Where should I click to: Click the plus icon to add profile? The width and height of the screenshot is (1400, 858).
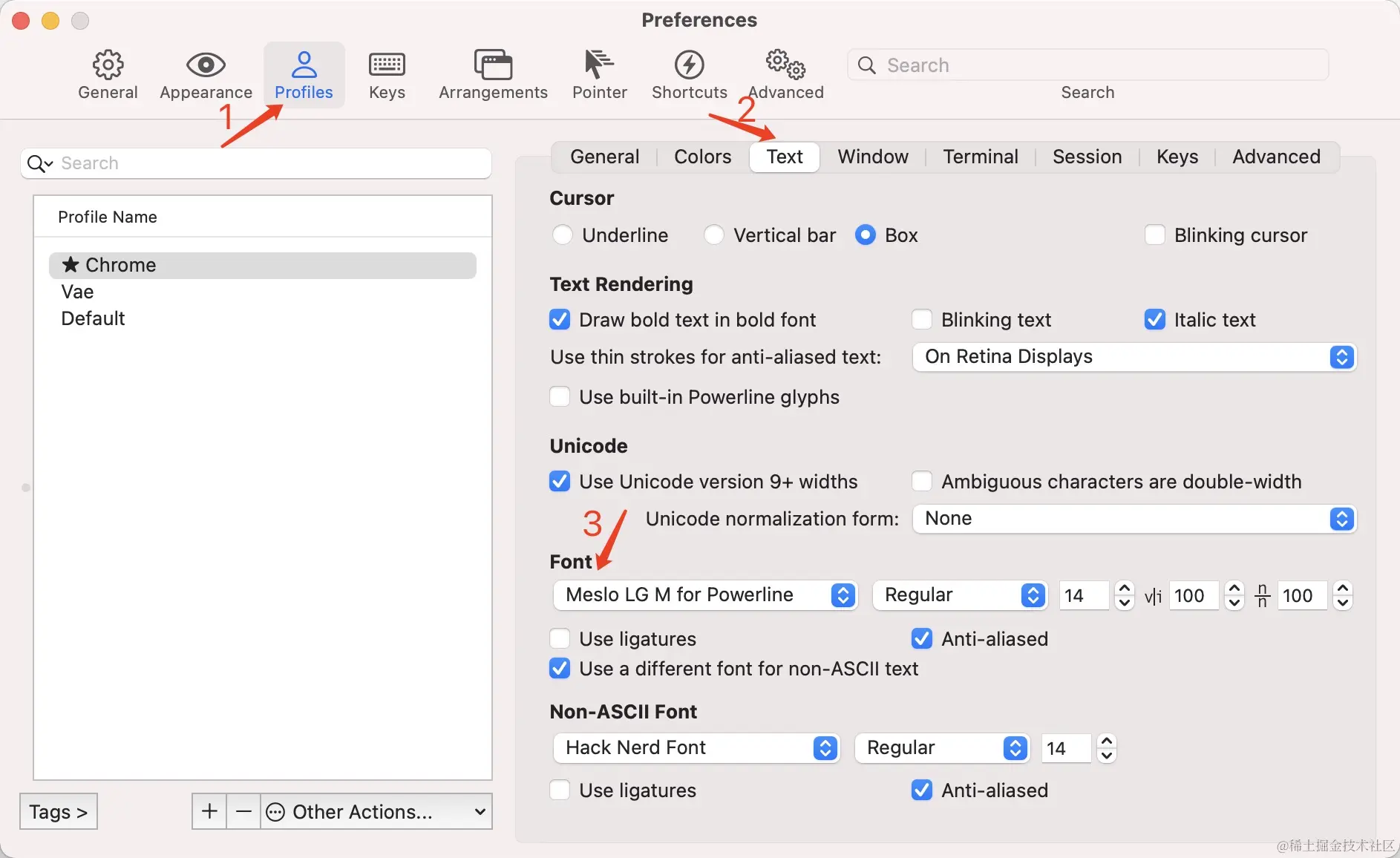(x=209, y=811)
